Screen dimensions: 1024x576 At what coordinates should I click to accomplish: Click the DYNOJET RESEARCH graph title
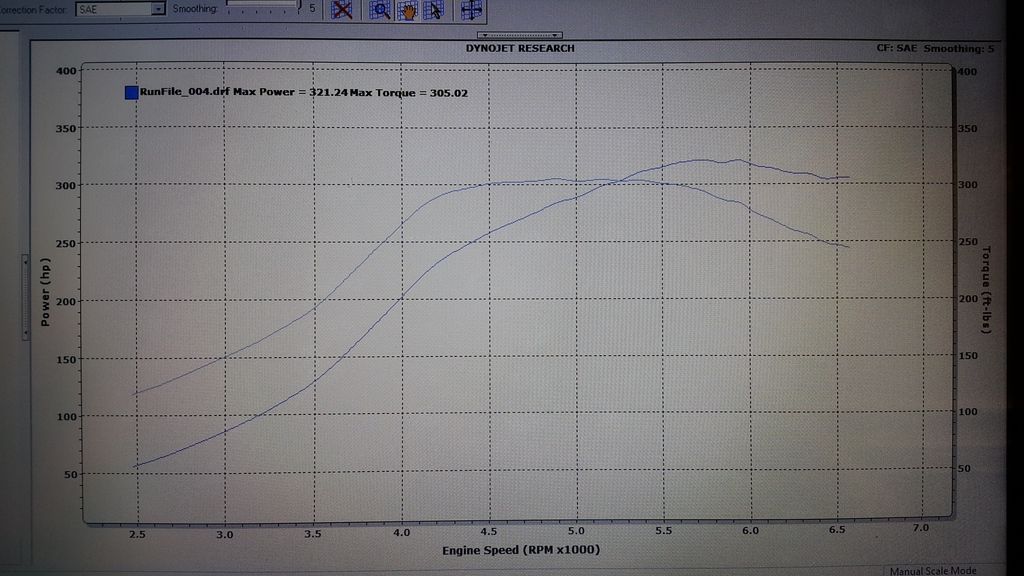(520, 48)
